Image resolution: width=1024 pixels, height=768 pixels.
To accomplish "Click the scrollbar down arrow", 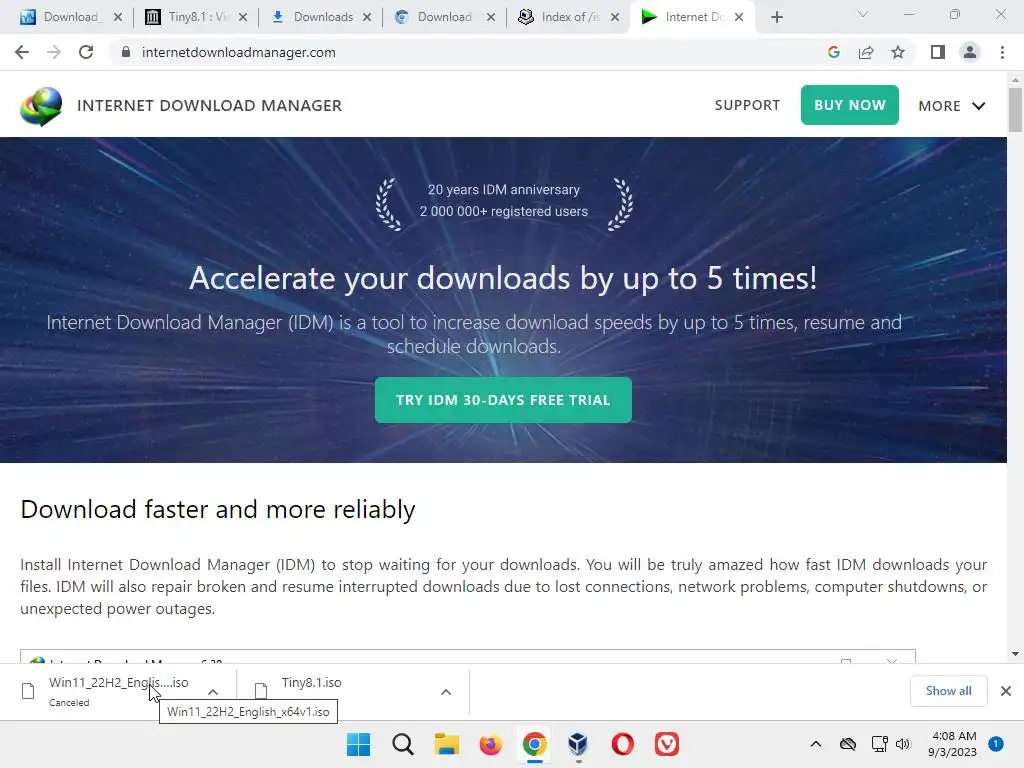I will 1015,654.
